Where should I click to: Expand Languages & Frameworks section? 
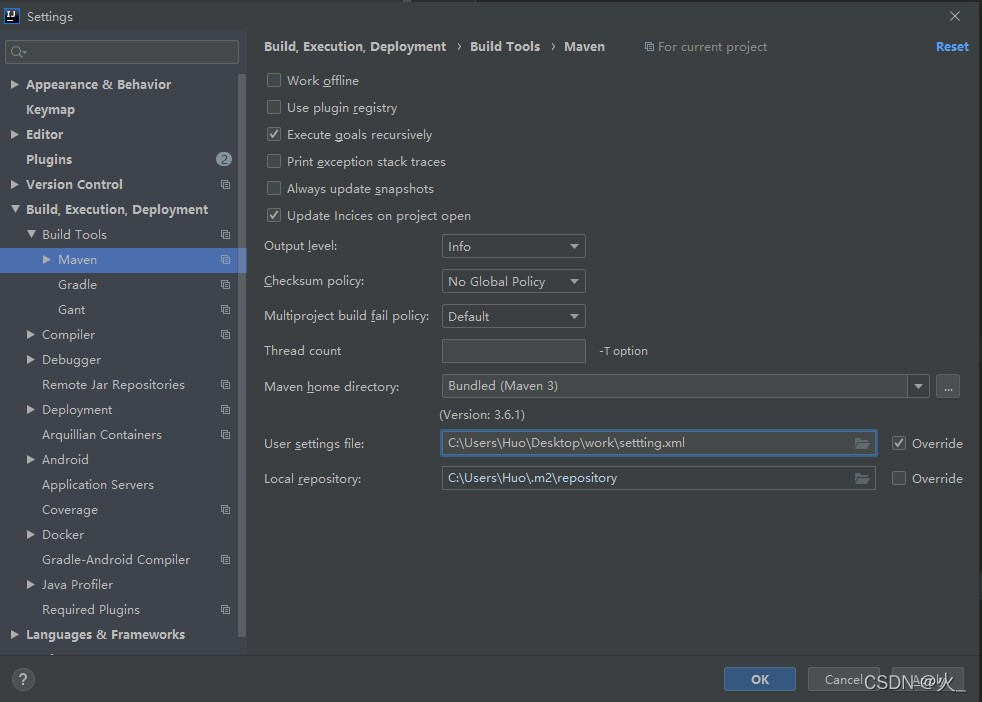pyautogui.click(x=15, y=634)
